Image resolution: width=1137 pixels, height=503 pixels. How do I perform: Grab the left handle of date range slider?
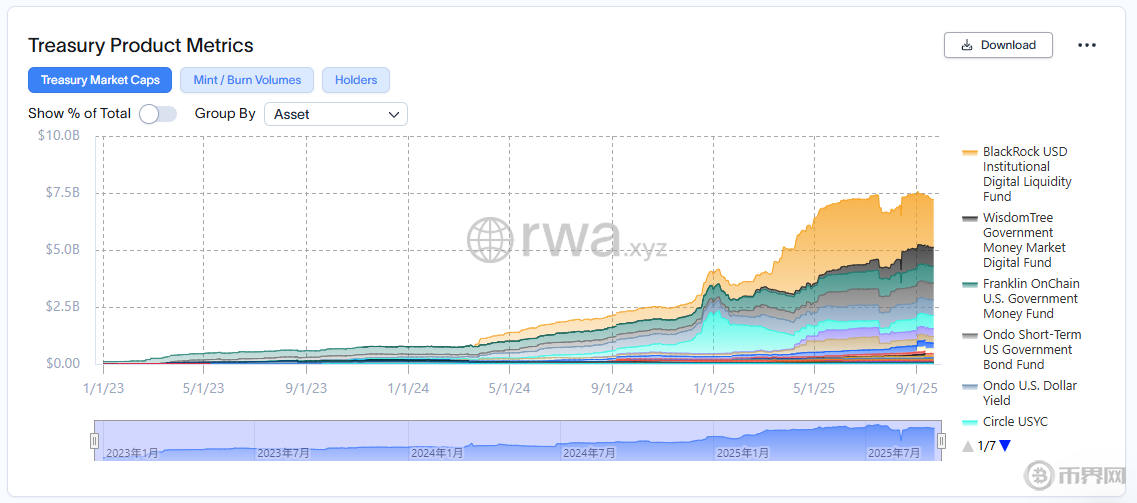pyautogui.click(x=95, y=441)
